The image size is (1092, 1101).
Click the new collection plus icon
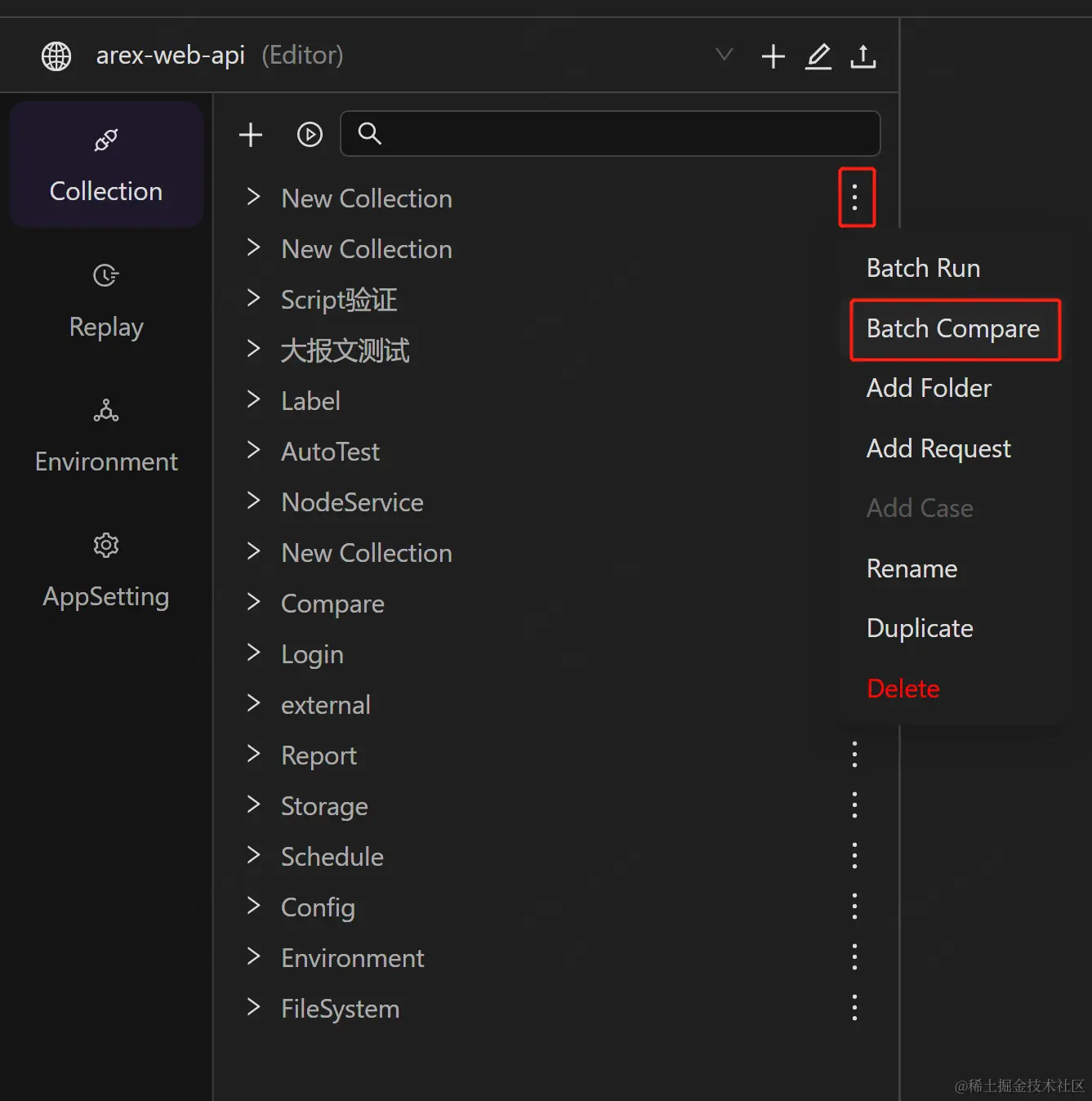(x=251, y=134)
